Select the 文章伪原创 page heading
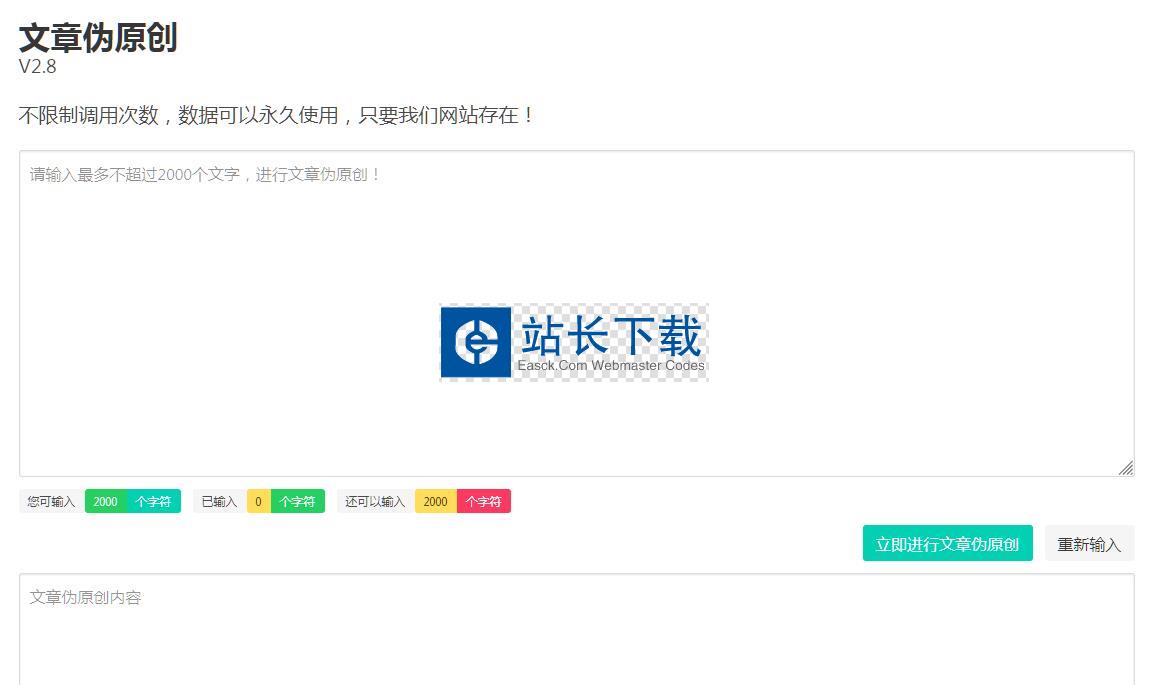1149x685 pixels. pyautogui.click(x=97, y=37)
